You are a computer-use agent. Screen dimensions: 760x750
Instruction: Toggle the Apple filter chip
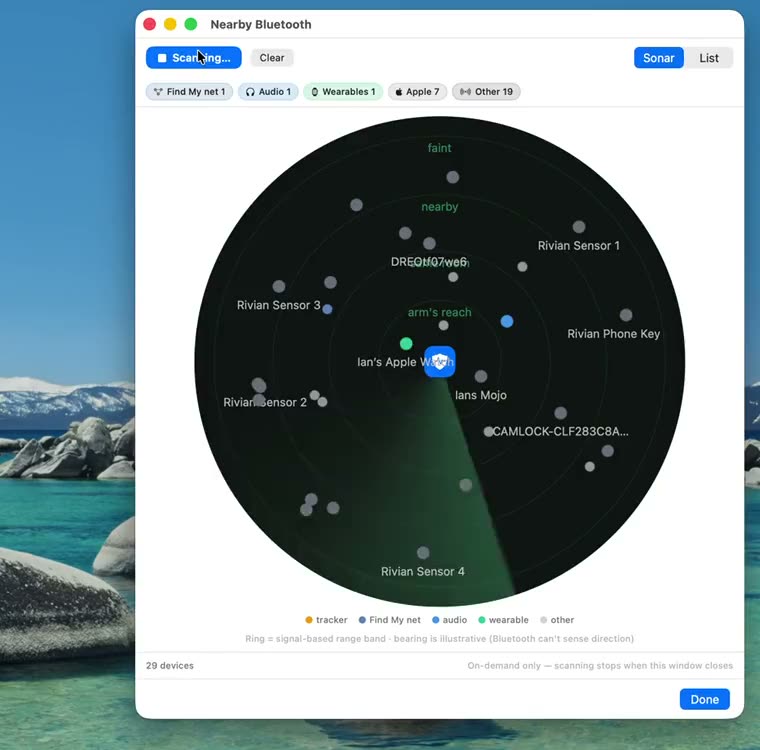(417, 92)
